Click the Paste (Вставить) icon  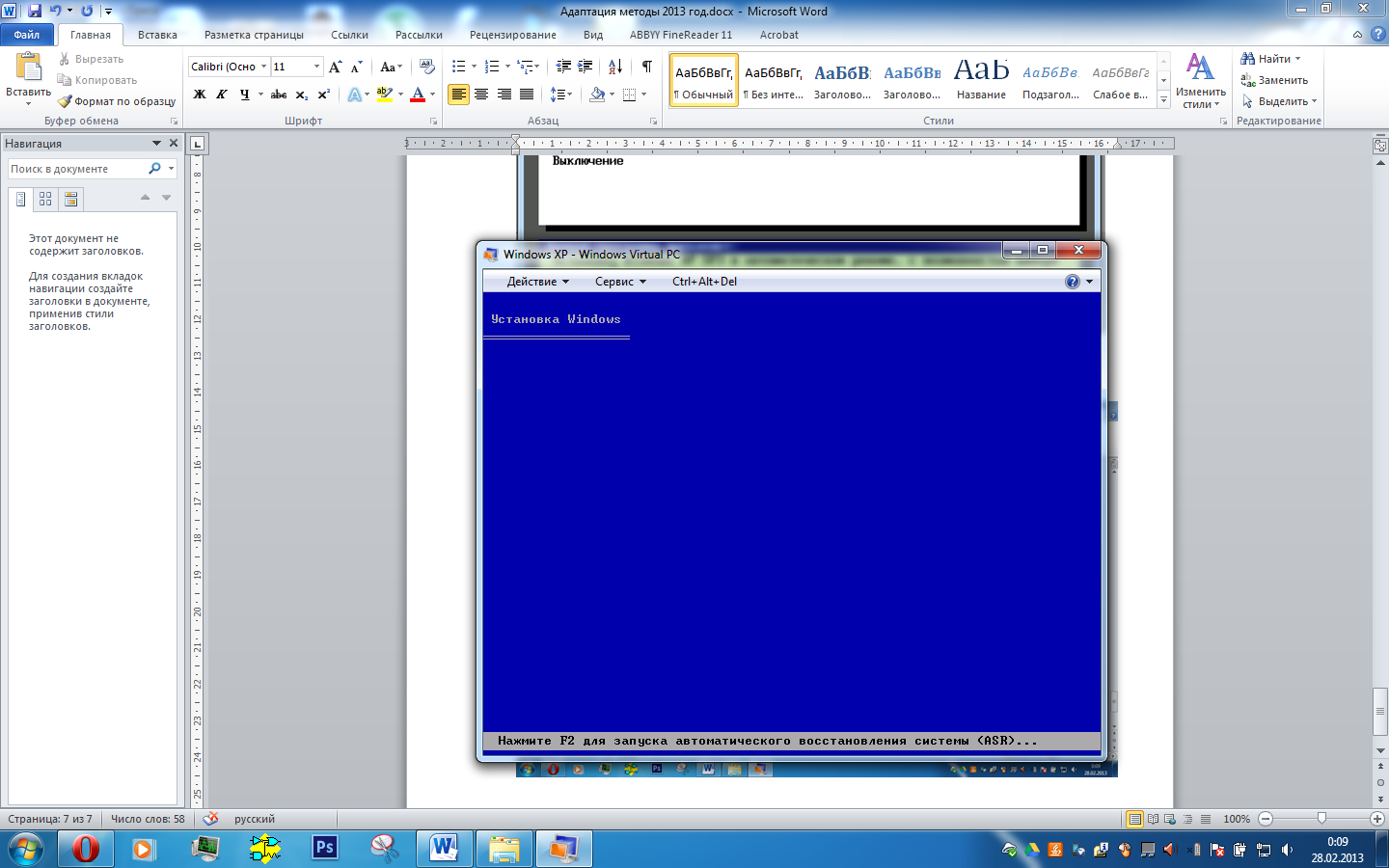coord(28,68)
